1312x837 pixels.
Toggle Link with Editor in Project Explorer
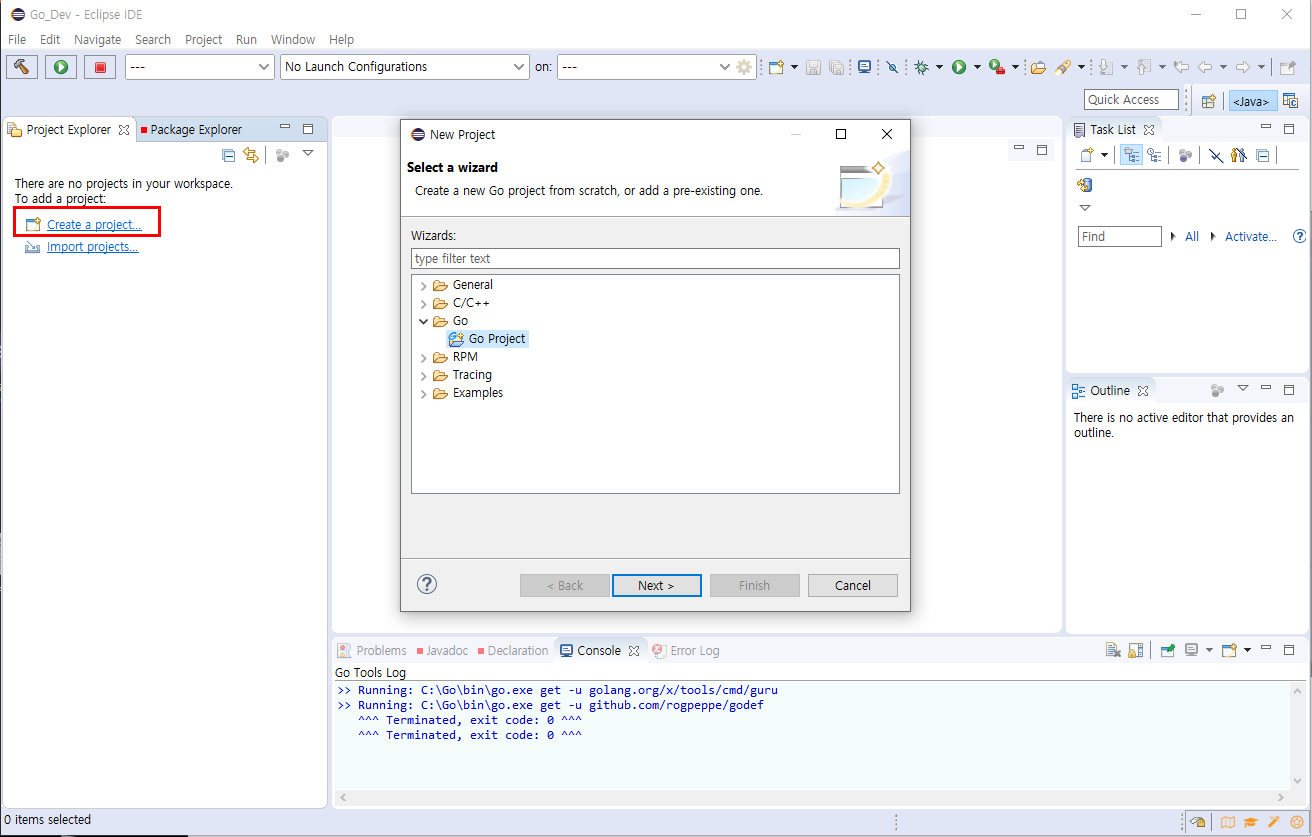251,155
